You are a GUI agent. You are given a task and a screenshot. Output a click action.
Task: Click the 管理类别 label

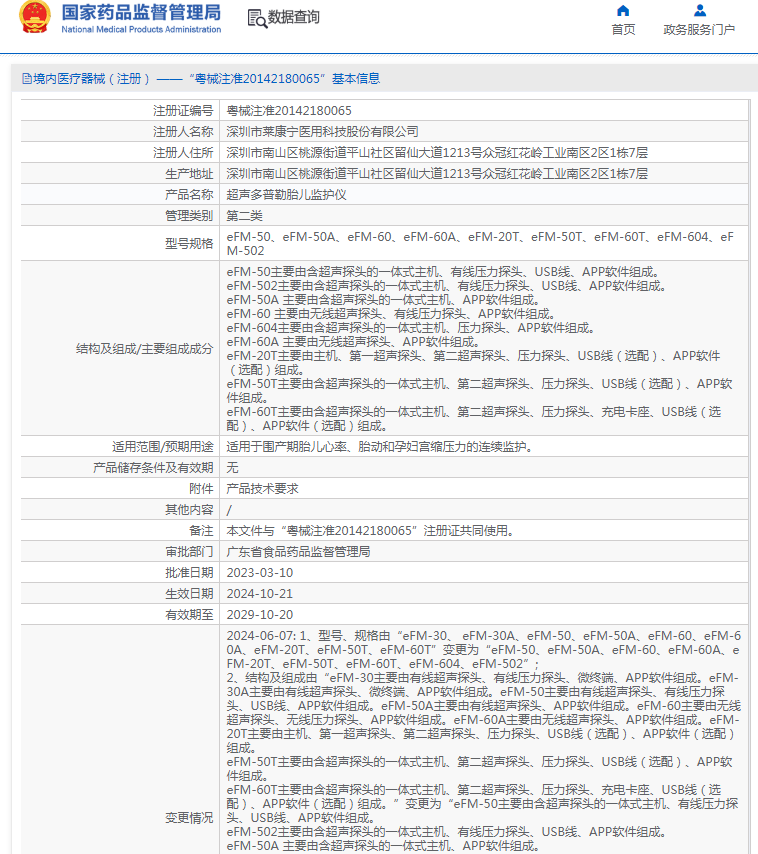point(189,216)
